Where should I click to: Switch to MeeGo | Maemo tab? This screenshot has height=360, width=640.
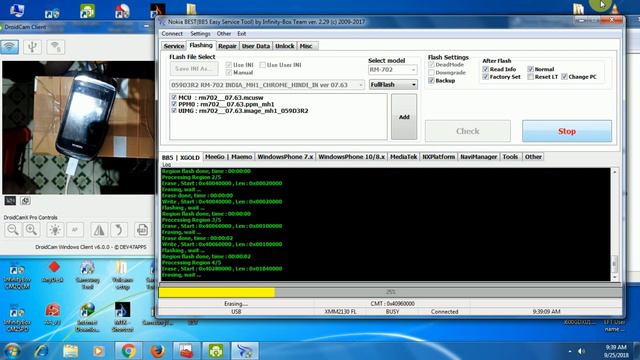coord(229,157)
